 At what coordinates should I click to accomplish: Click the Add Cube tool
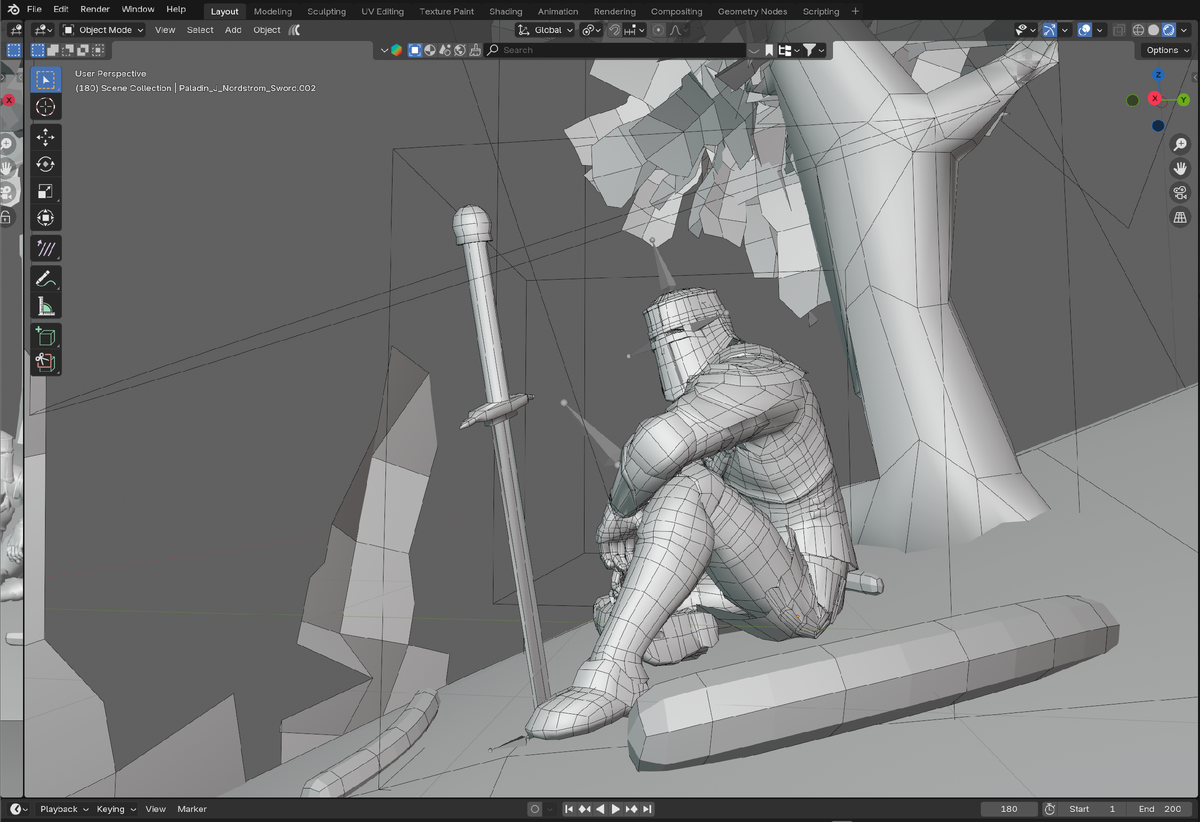pyautogui.click(x=45, y=336)
